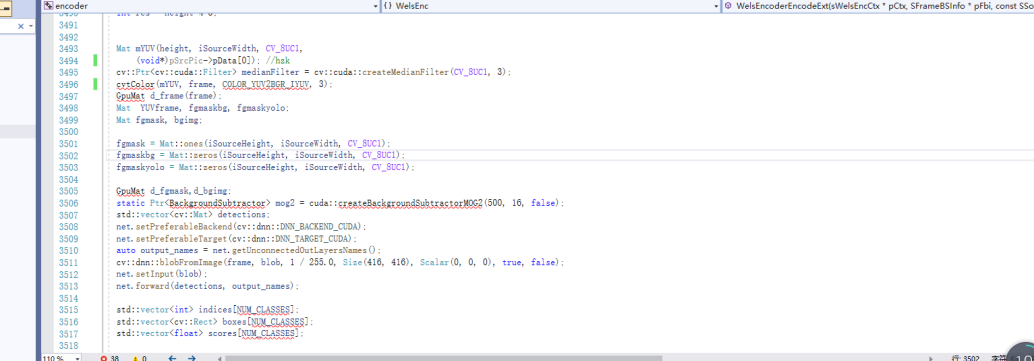Screen dimensions: 1034x361
Task: Click the horizontal scrollbar right arrow
Action: point(931,358)
